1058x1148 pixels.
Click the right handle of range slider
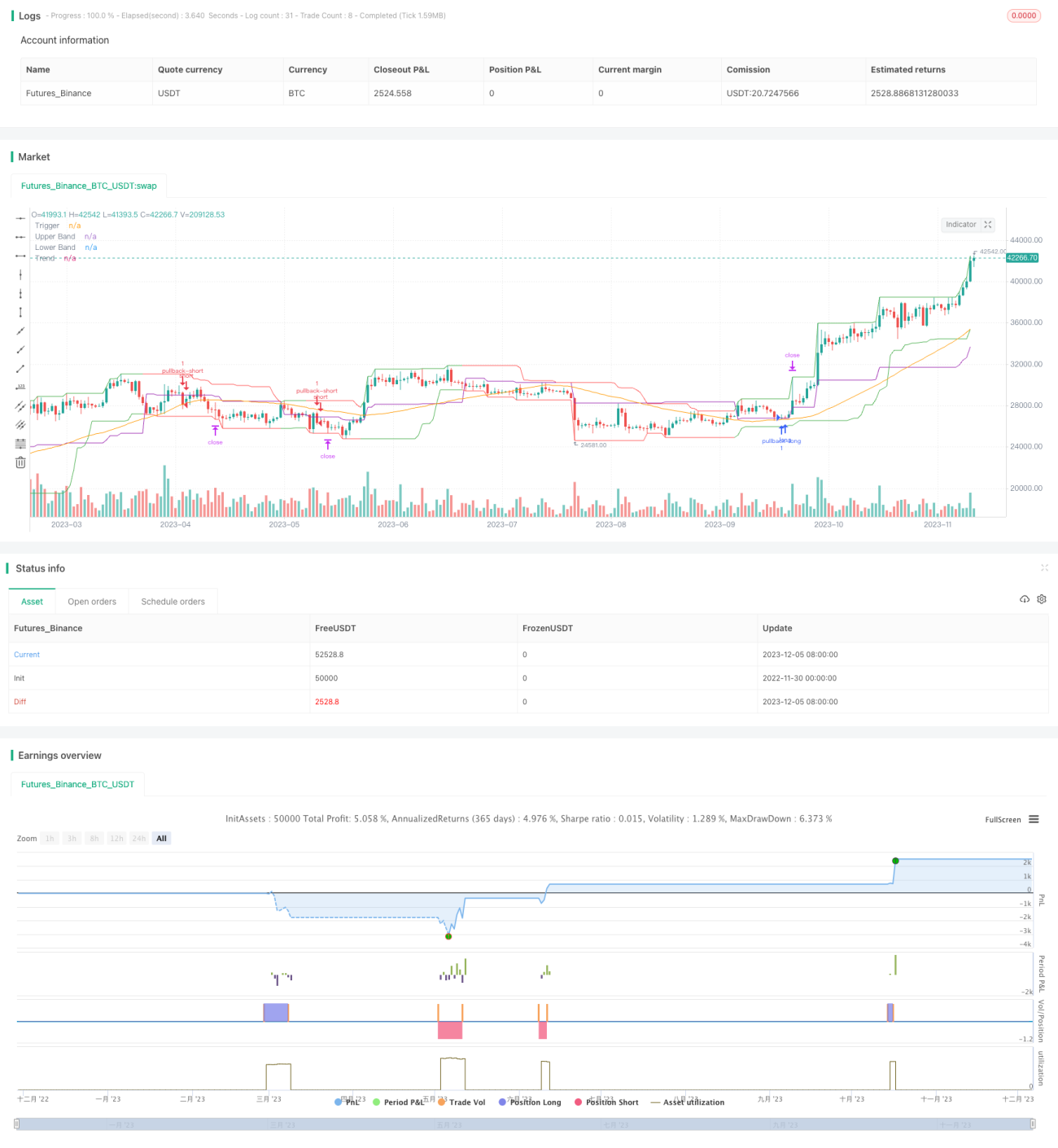point(1033,1124)
